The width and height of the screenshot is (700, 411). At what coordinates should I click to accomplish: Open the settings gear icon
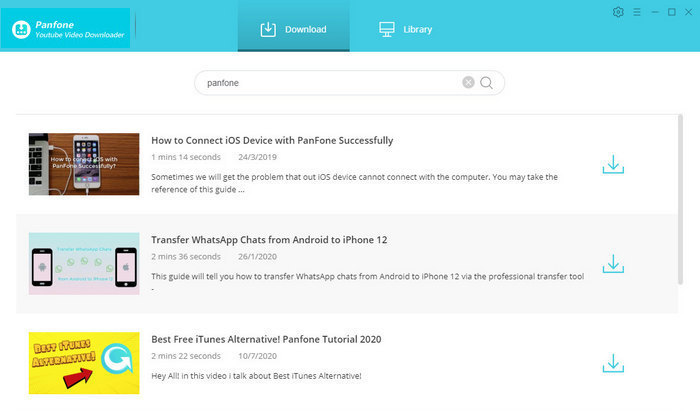(618, 12)
